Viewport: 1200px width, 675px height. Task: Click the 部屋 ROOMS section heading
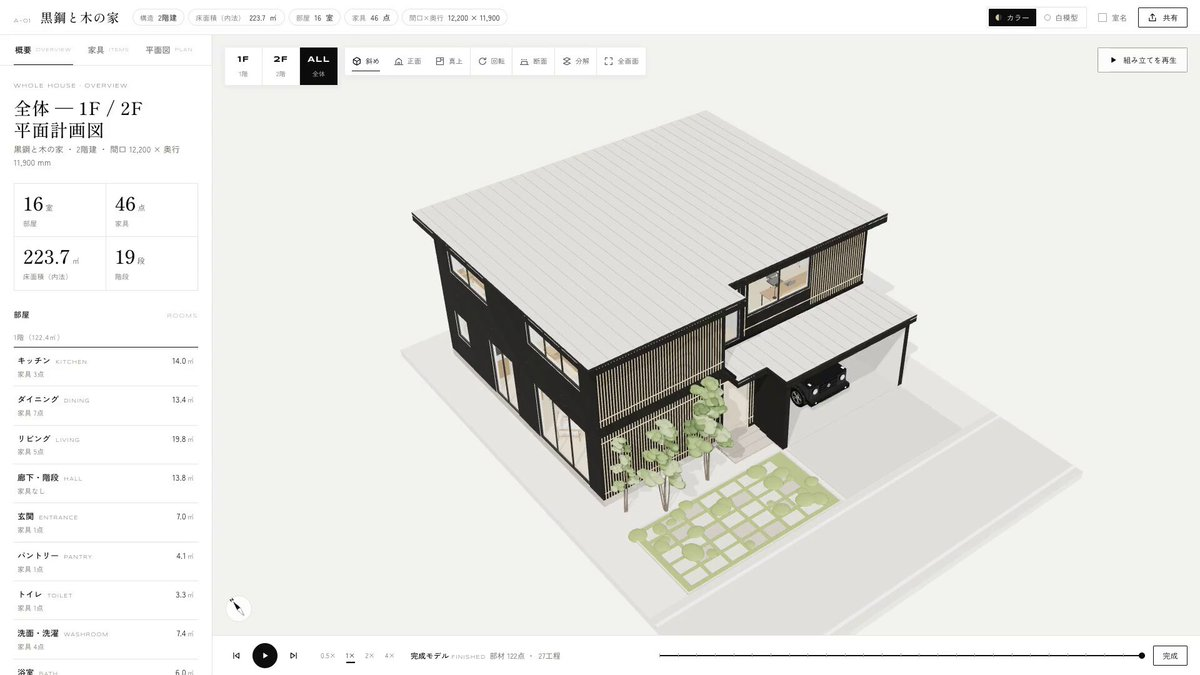106,315
